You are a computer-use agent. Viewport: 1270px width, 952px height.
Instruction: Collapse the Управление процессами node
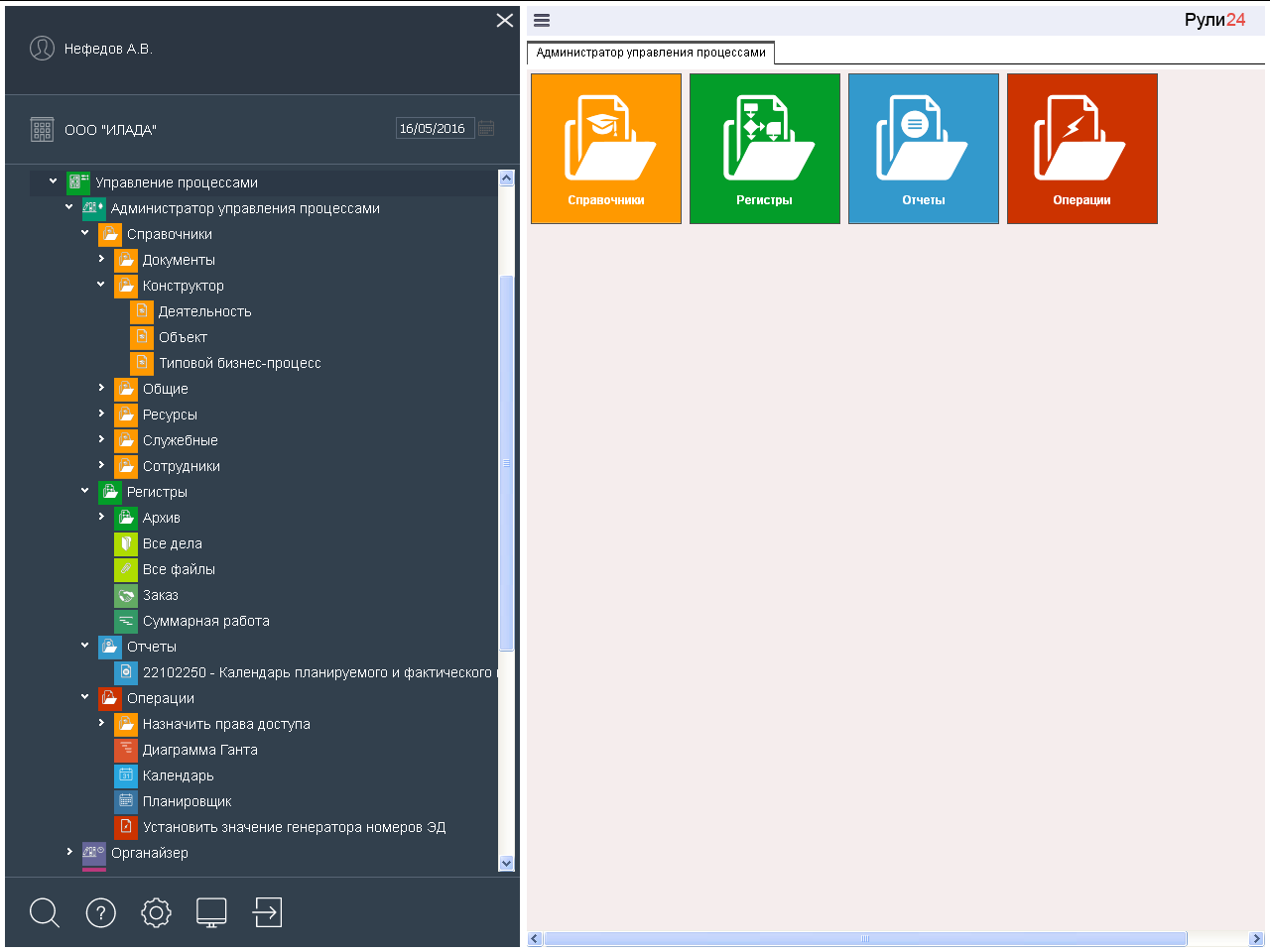(54, 181)
